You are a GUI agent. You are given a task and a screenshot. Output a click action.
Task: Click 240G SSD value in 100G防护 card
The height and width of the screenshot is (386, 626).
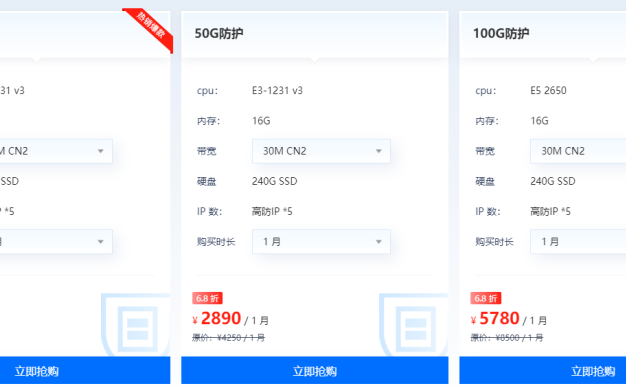click(553, 181)
